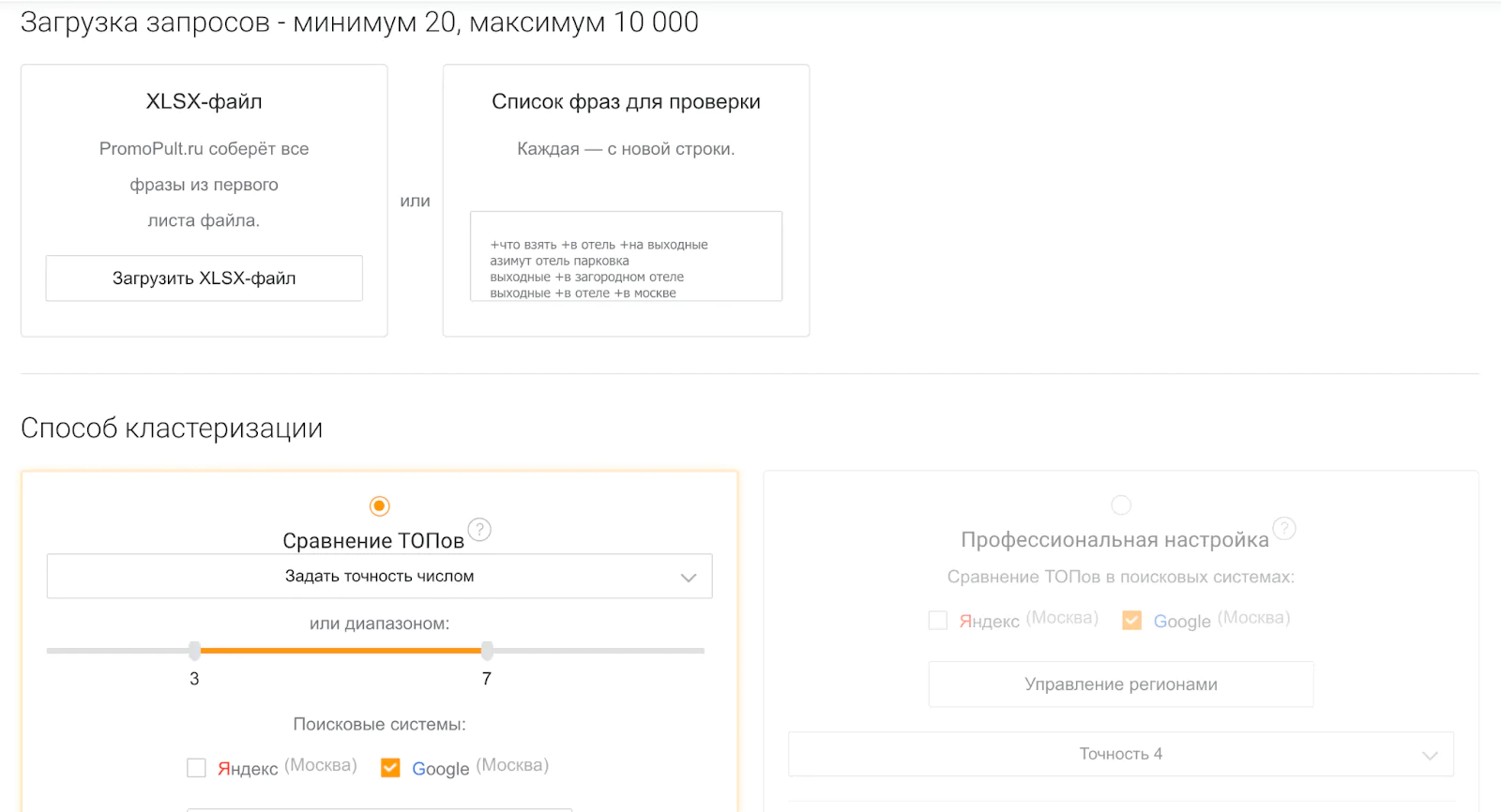Viewport: 1501px width, 812px height.
Task: Expand the Точность 4 dropdown
Action: 1121,754
